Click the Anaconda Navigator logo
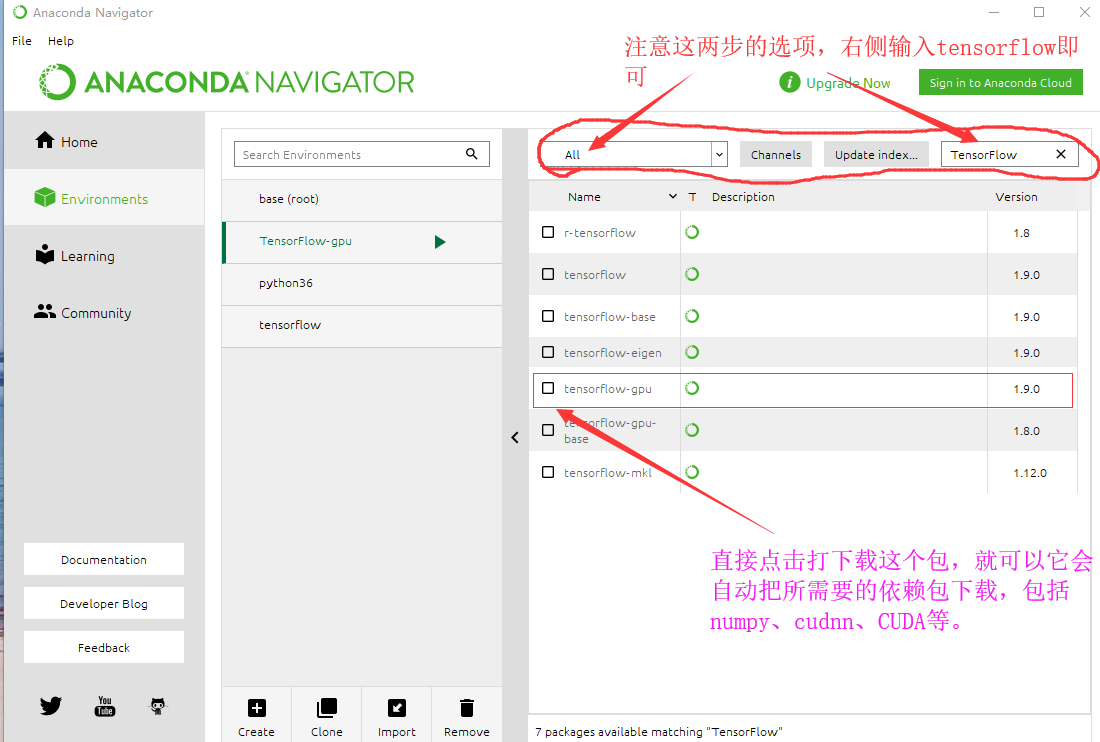Image resolution: width=1100 pixels, height=742 pixels. pyautogui.click(x=227, y=82)
